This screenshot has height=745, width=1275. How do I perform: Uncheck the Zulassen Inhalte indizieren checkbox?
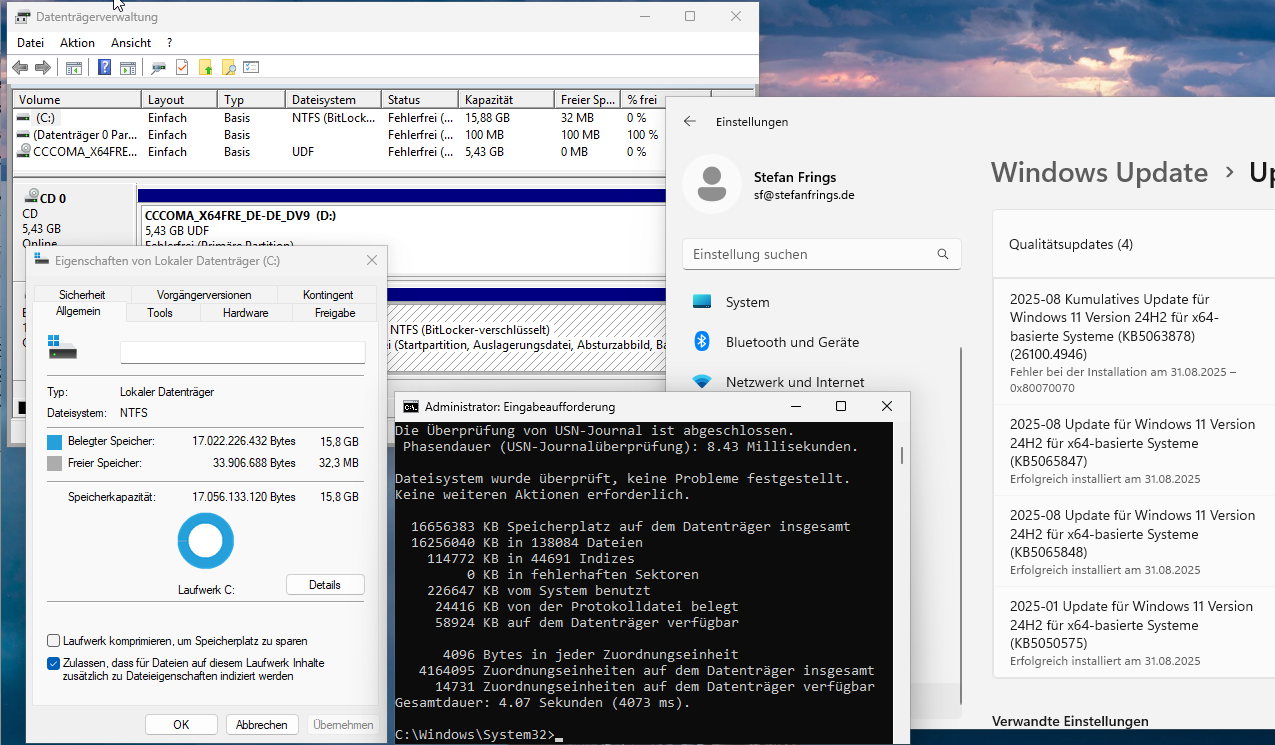coord(53,663)
